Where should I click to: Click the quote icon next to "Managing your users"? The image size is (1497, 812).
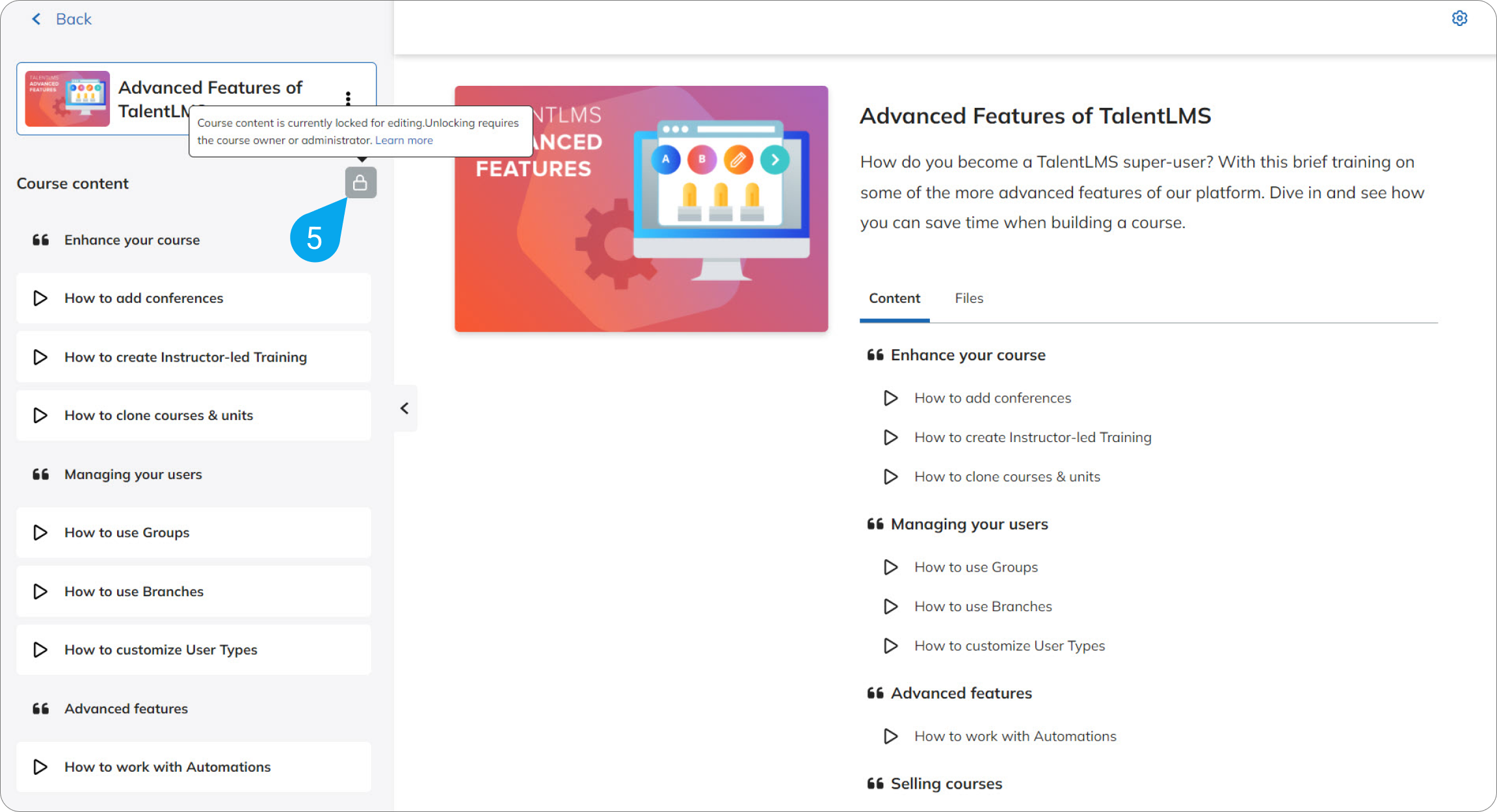click(x=40, y=474)
